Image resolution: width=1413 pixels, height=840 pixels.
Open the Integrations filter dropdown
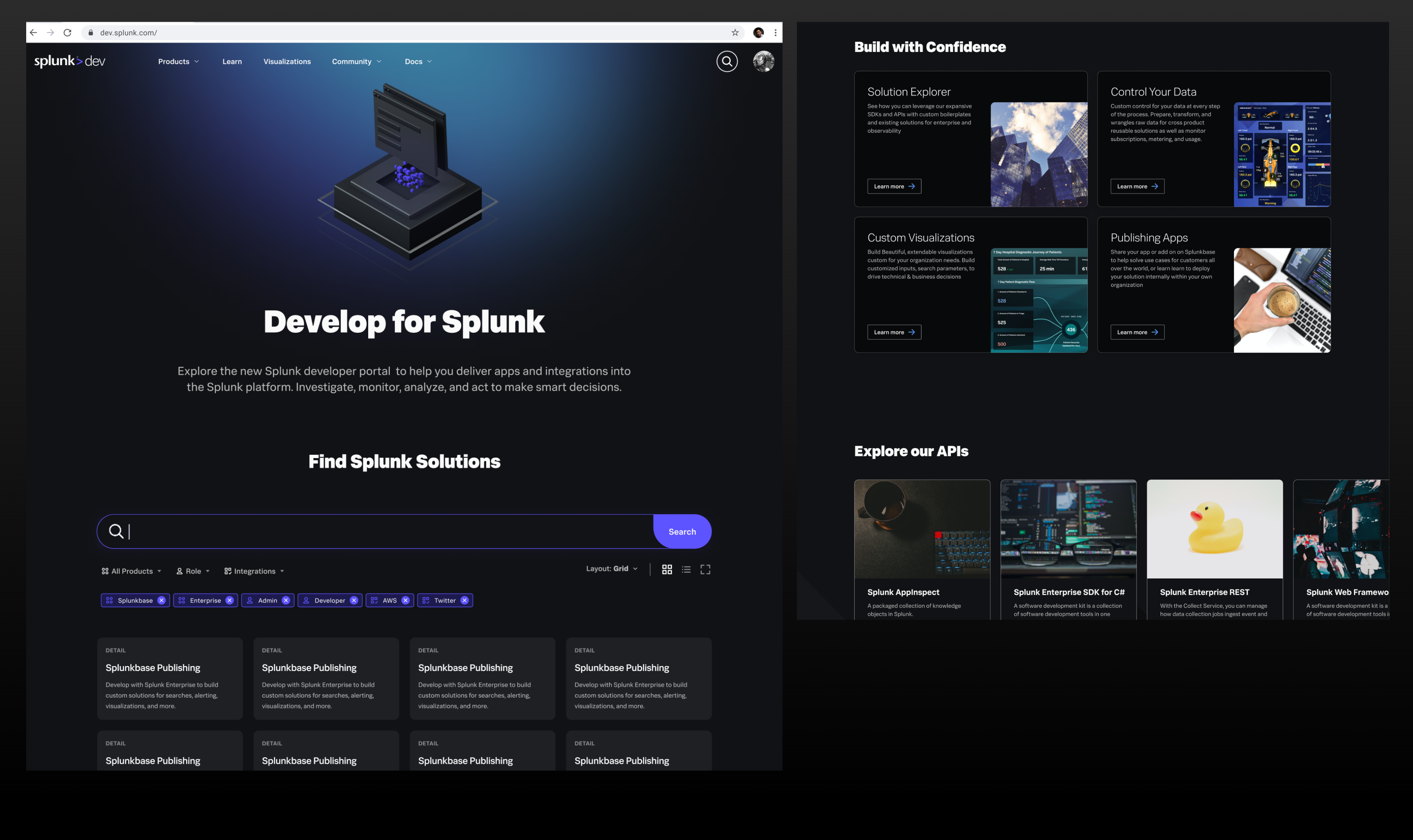(254, 571)
